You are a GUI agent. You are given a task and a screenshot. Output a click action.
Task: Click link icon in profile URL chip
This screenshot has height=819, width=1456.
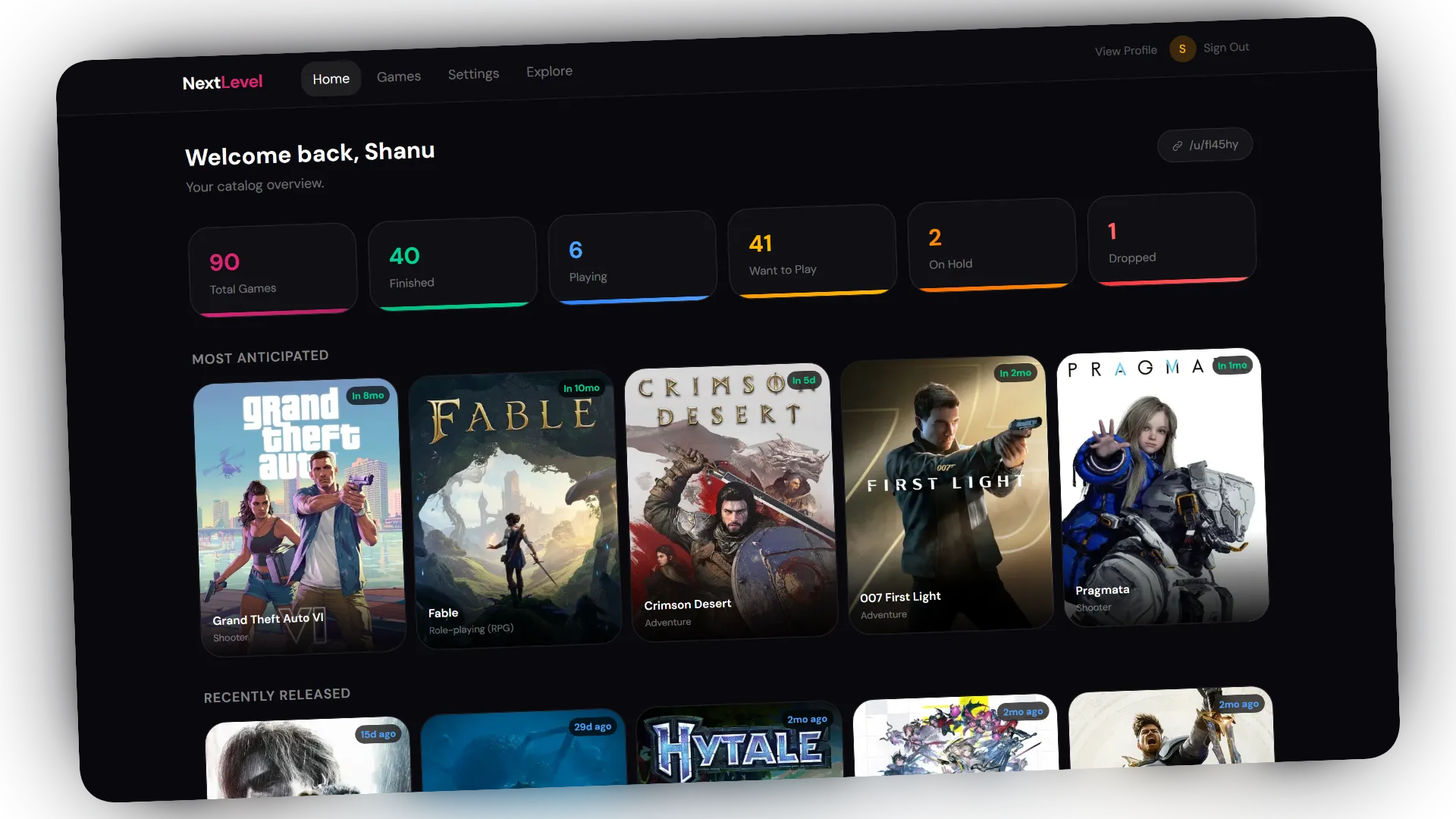click(x=1177, y=146)
